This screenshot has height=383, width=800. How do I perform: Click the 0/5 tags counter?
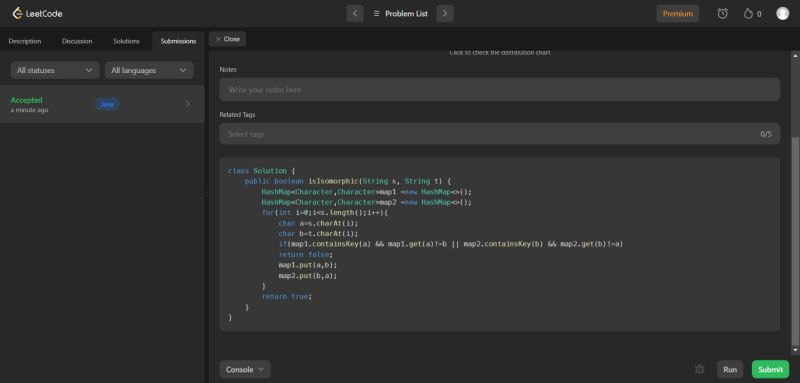766,134
